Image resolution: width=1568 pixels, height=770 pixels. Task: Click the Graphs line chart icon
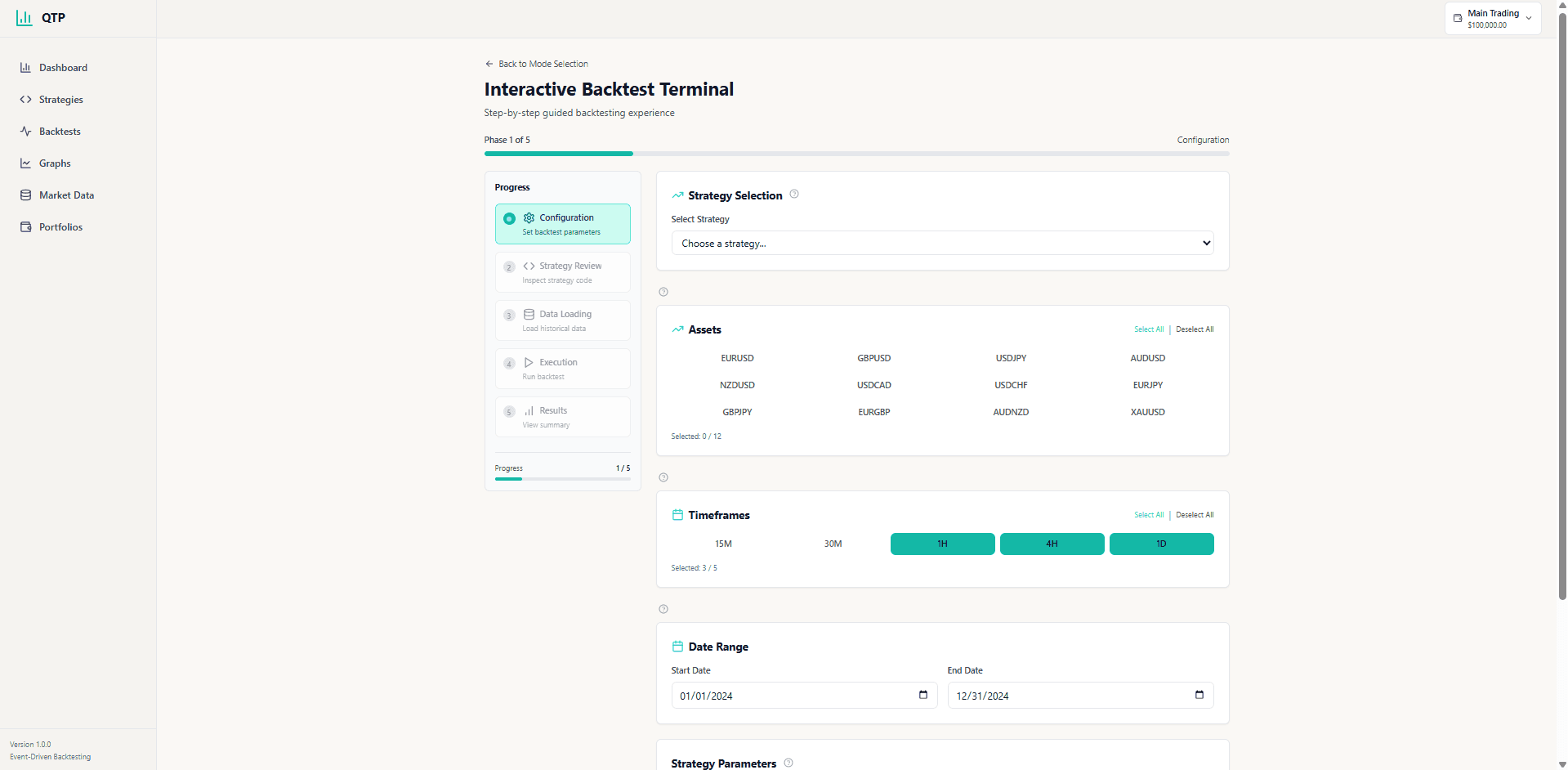pyautogui.click(x=25, y=163)
